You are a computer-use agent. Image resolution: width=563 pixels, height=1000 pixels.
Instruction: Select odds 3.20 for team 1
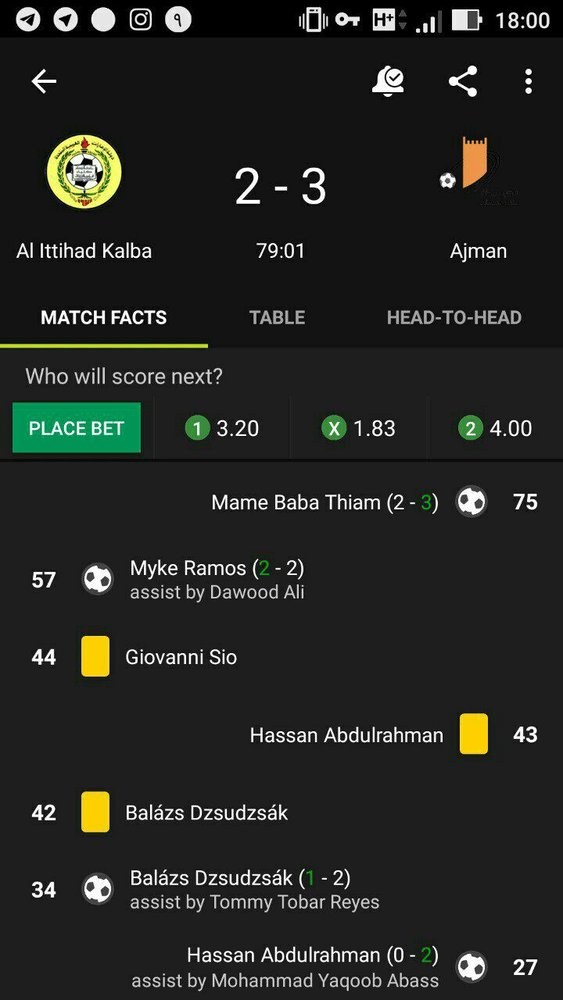click(222, 429)
